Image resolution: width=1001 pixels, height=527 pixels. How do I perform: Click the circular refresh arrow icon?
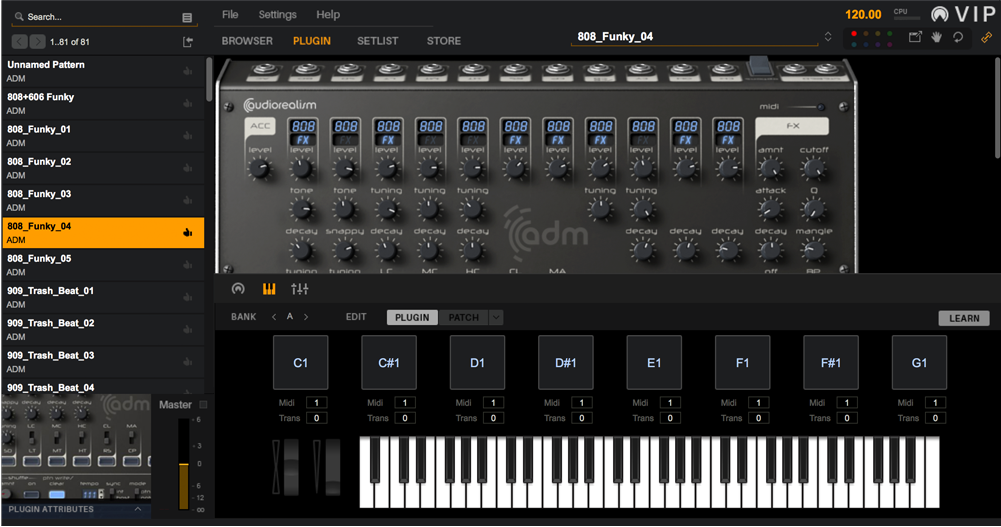(x=958, y=37)
